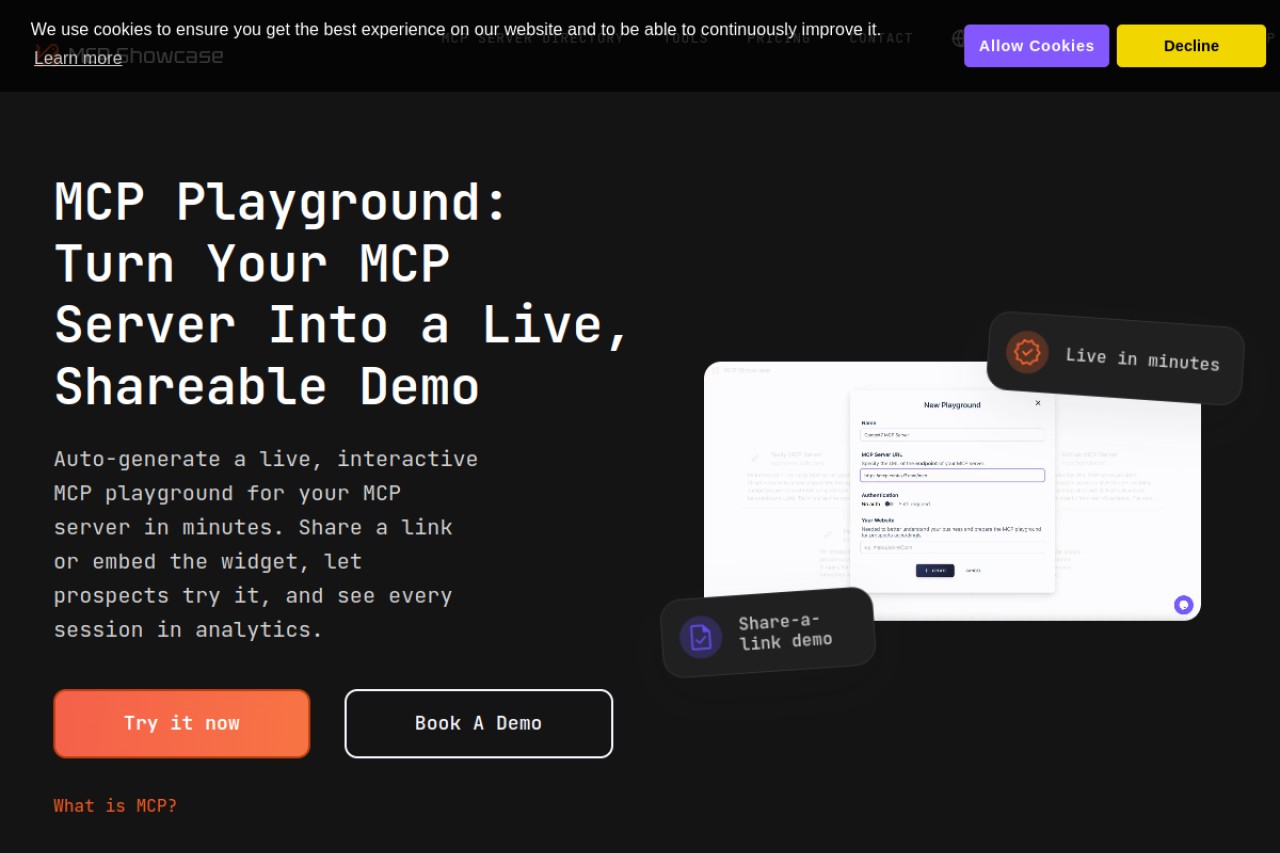Click the Share-a-link demo badge
1280x853 pixels.
pos(768,632)
